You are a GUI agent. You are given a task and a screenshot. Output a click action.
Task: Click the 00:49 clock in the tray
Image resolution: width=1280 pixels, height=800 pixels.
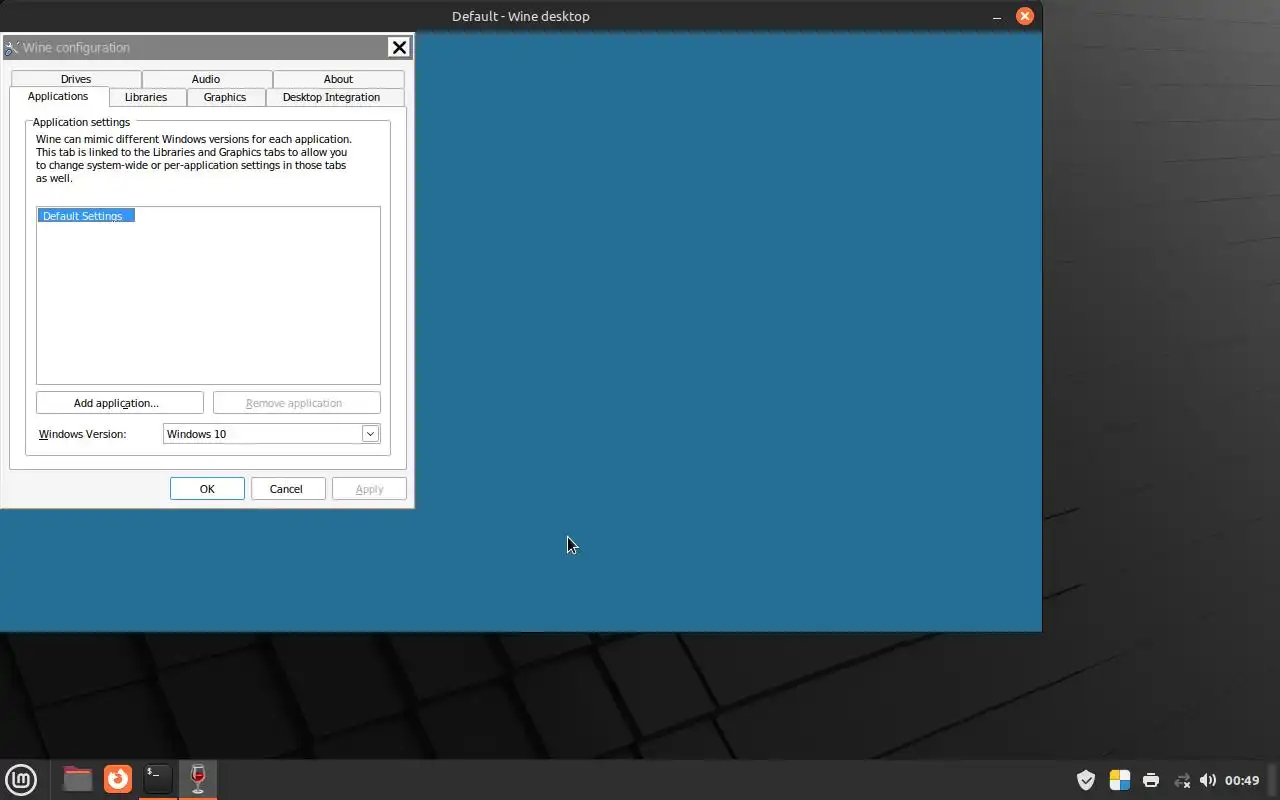[1242, 780]
